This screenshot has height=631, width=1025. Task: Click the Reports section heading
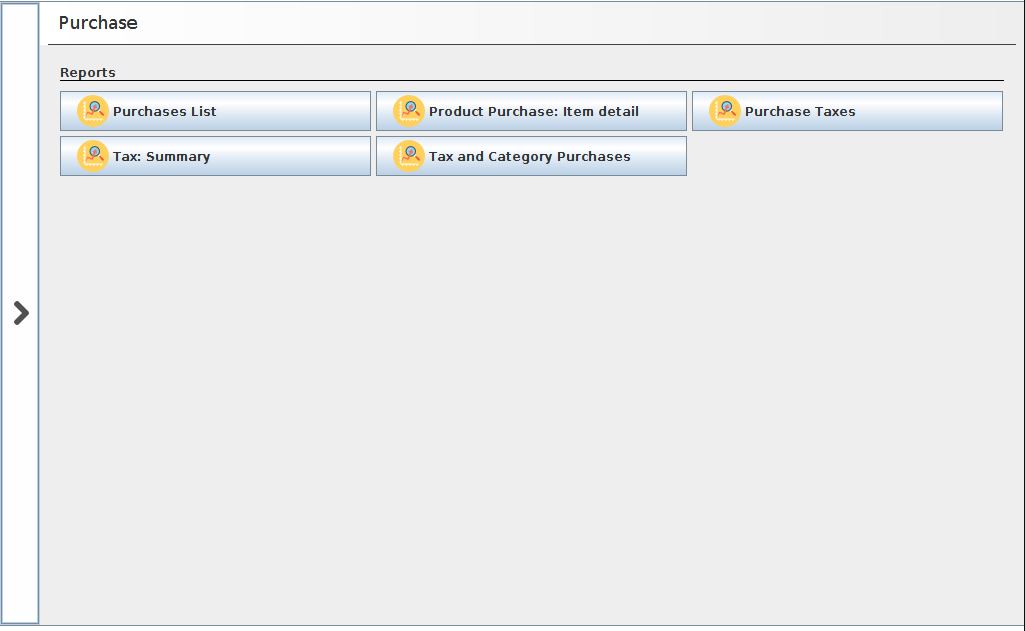coord(88,72)
